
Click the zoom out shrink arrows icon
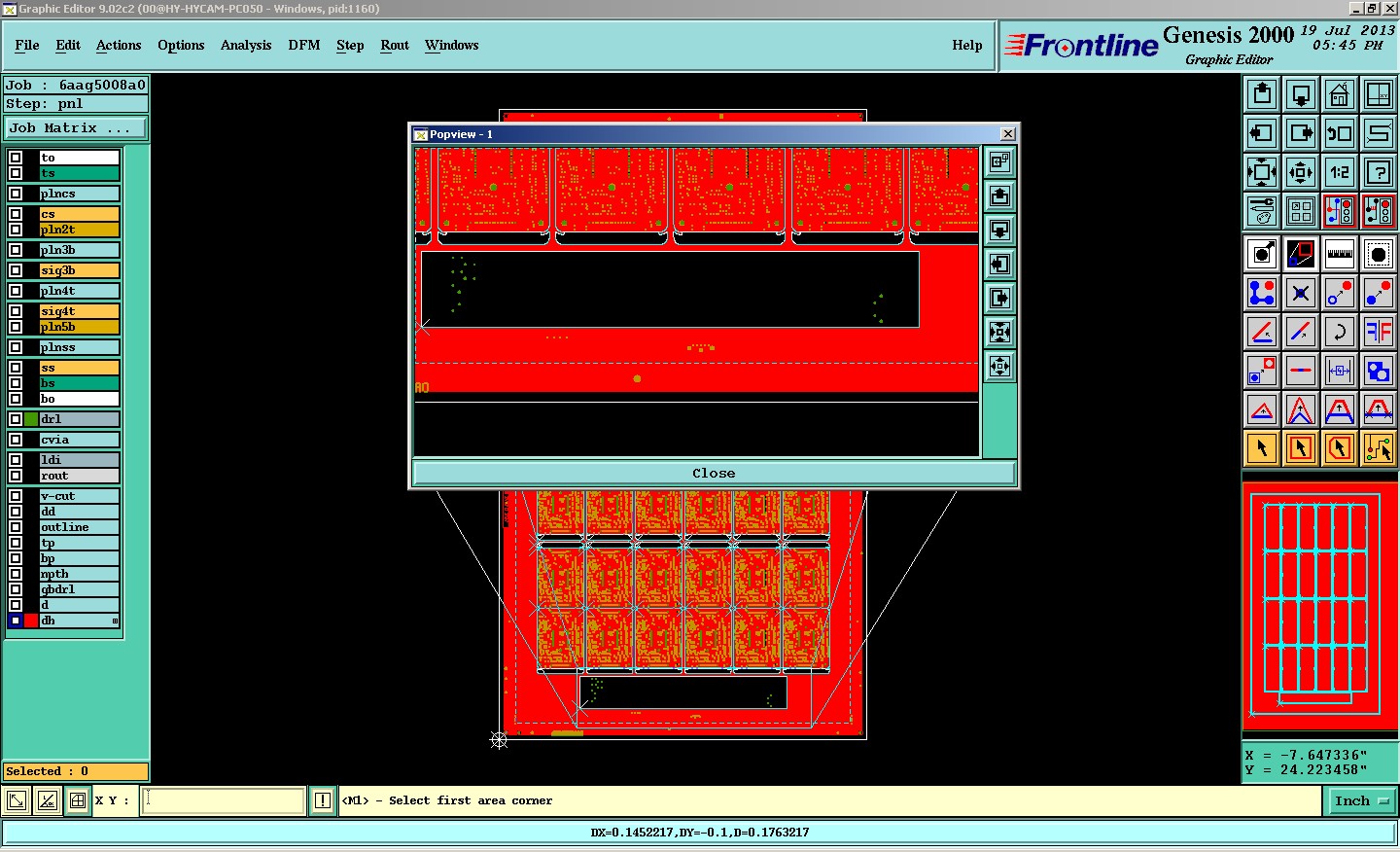[1301, 172]
